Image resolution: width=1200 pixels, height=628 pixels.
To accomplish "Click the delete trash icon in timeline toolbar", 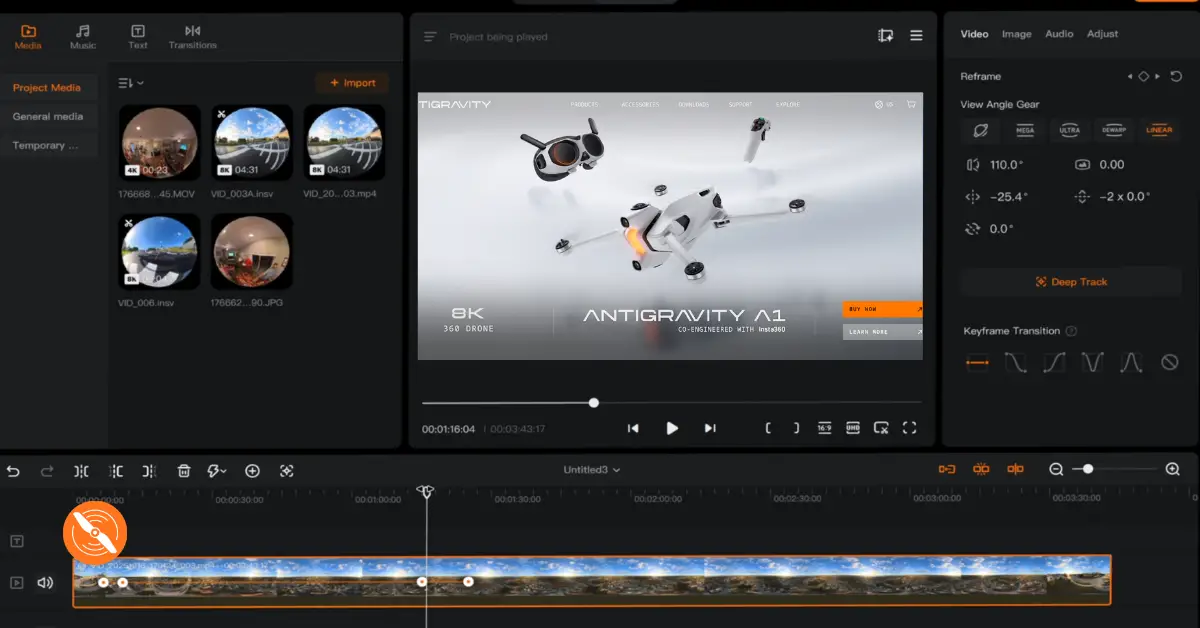I will click(x=184, y=471).
